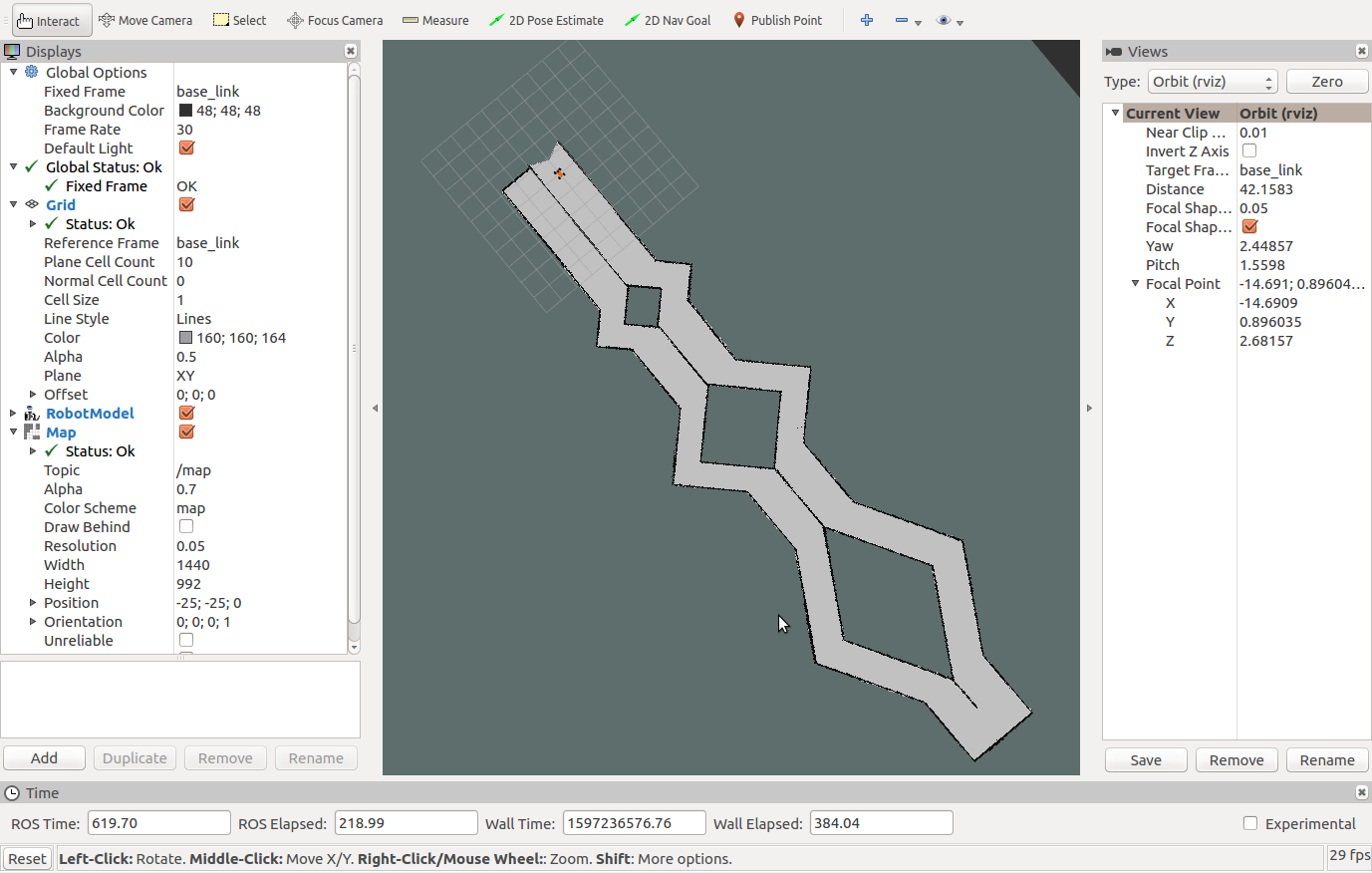Click the Grid display icon
The image size is (1372, 873).
coord(32,204)
